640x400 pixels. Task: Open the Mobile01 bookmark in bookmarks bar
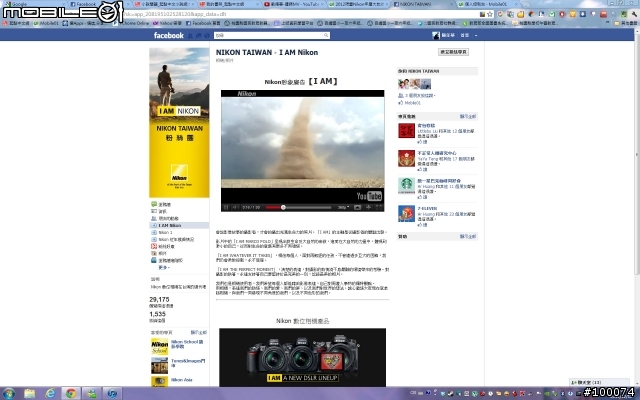pos(46,23)
